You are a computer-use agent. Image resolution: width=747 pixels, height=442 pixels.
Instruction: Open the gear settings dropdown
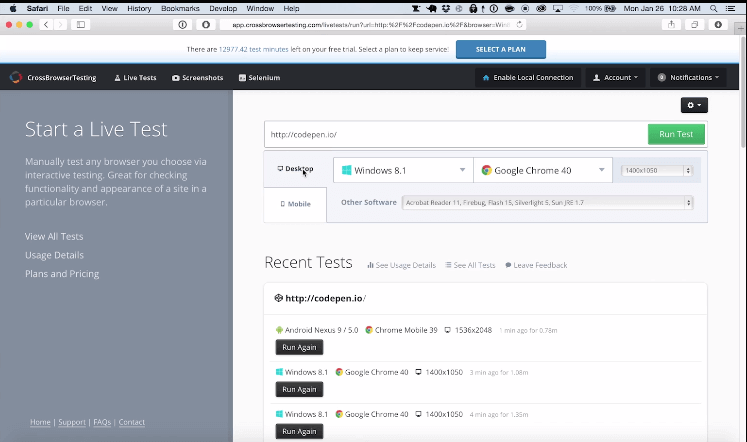coord(694,105)
